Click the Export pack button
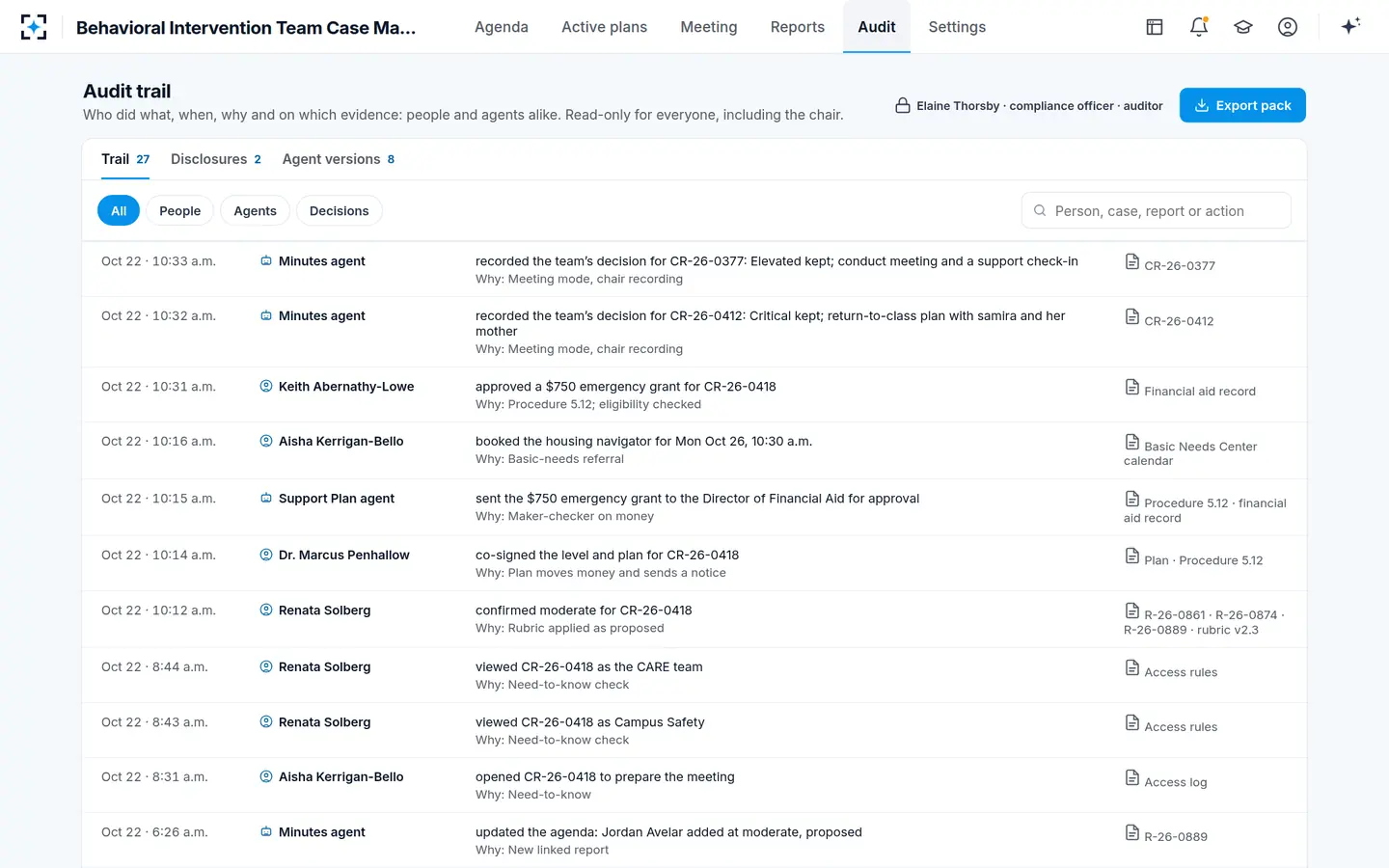 (x=1242, y=105)
